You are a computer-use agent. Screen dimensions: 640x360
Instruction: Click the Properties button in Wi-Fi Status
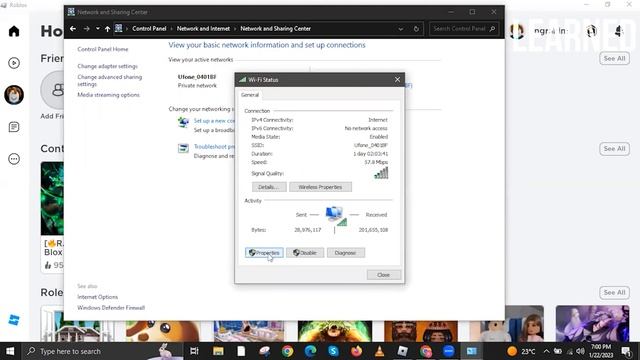click(264, 253)
